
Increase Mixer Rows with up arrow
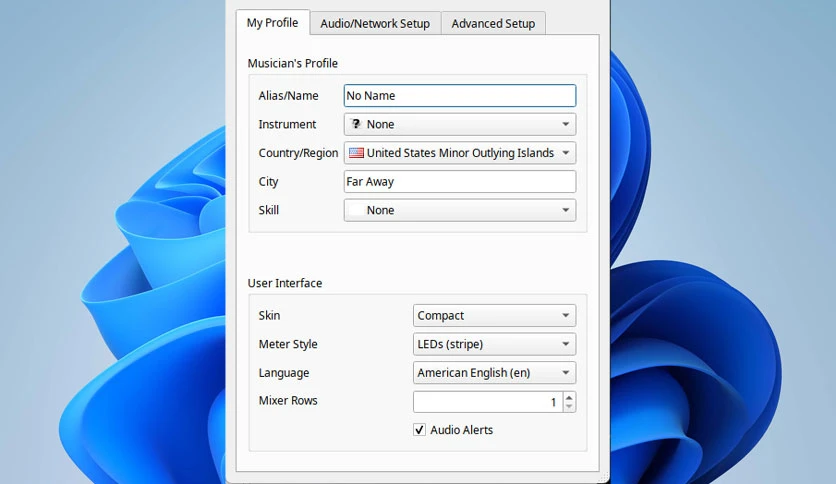(569, 397)
